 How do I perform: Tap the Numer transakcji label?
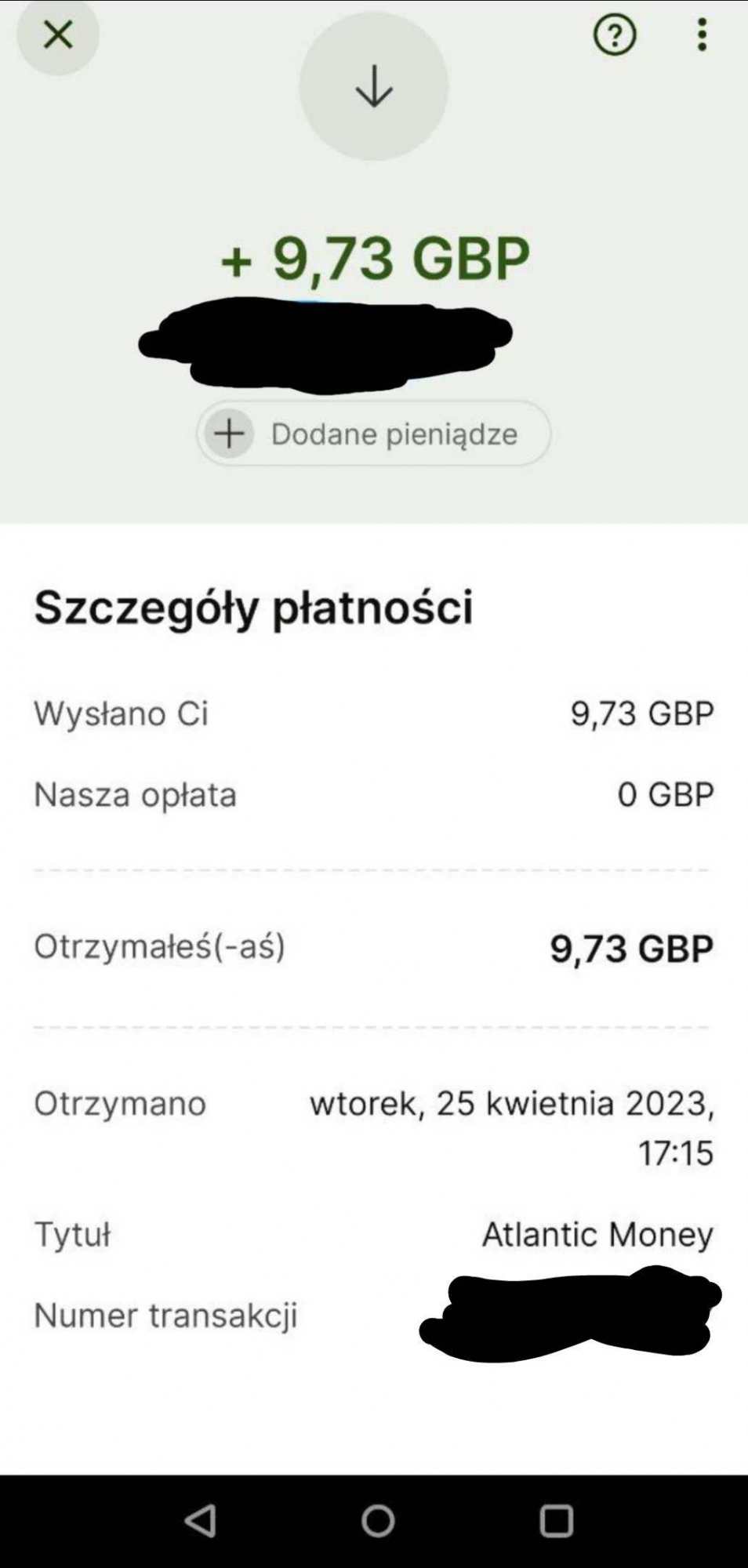165,1316
